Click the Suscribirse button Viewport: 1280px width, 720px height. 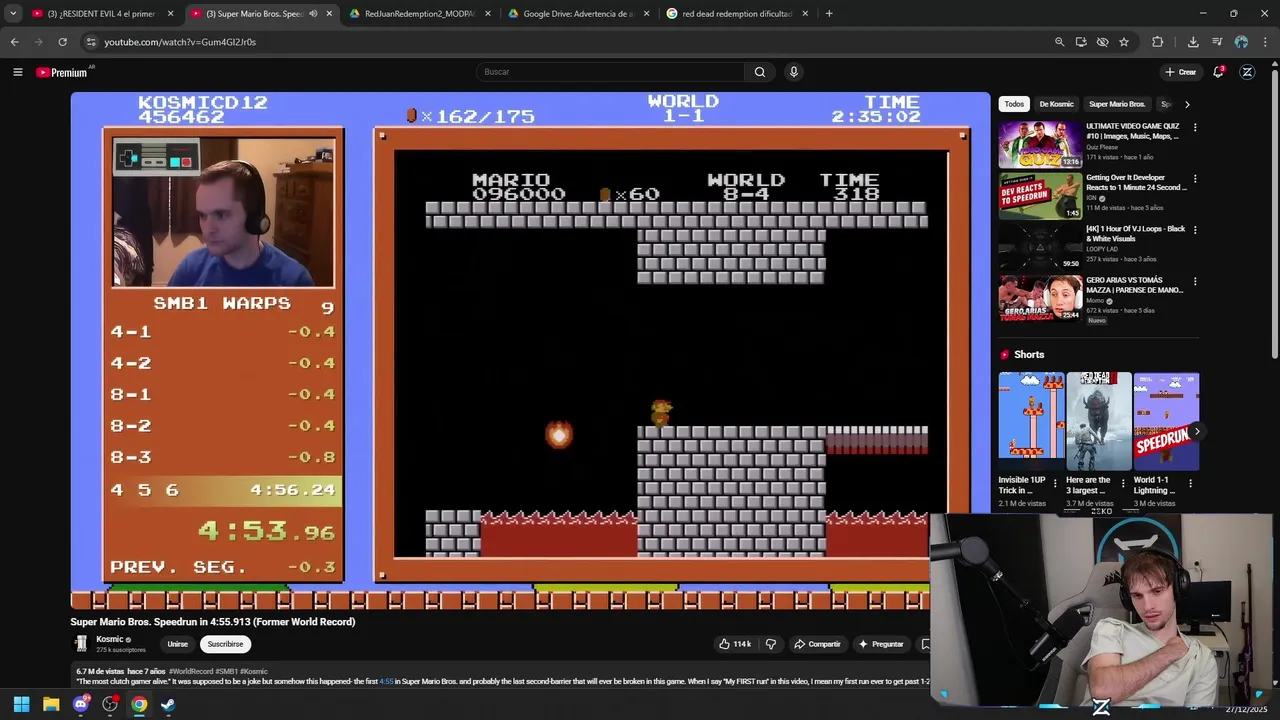click(x=225, y=644)
